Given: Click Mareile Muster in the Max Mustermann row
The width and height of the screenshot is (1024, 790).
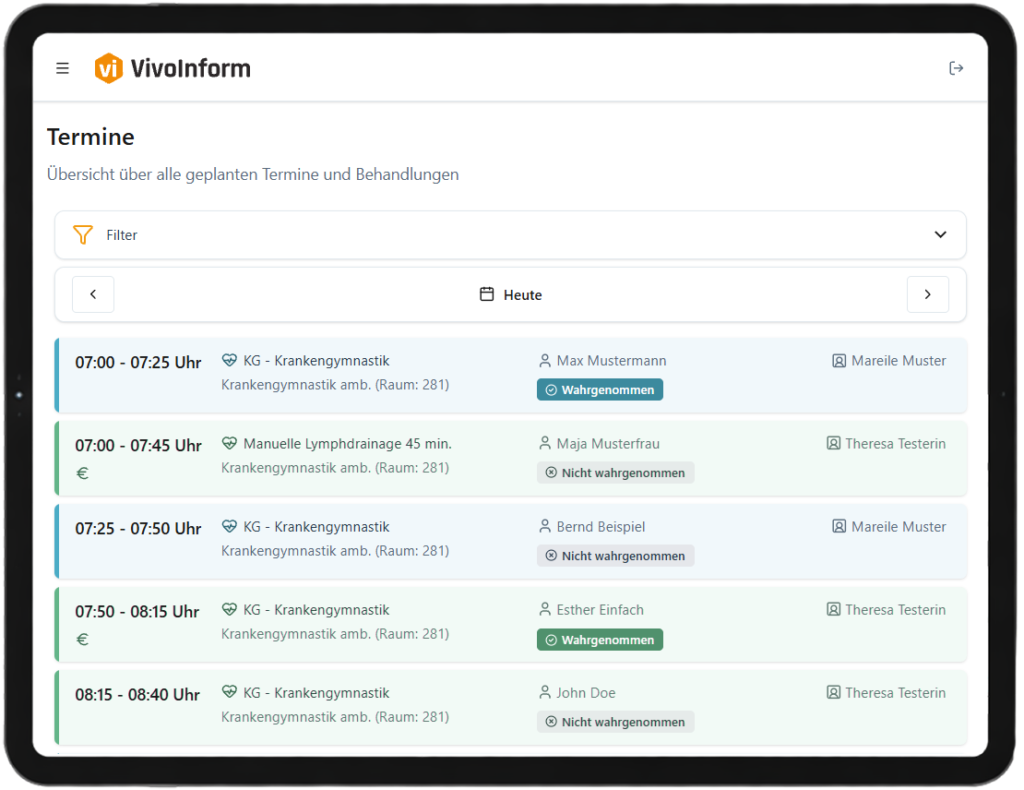Looking at the screenshot, I should (899, 360).
